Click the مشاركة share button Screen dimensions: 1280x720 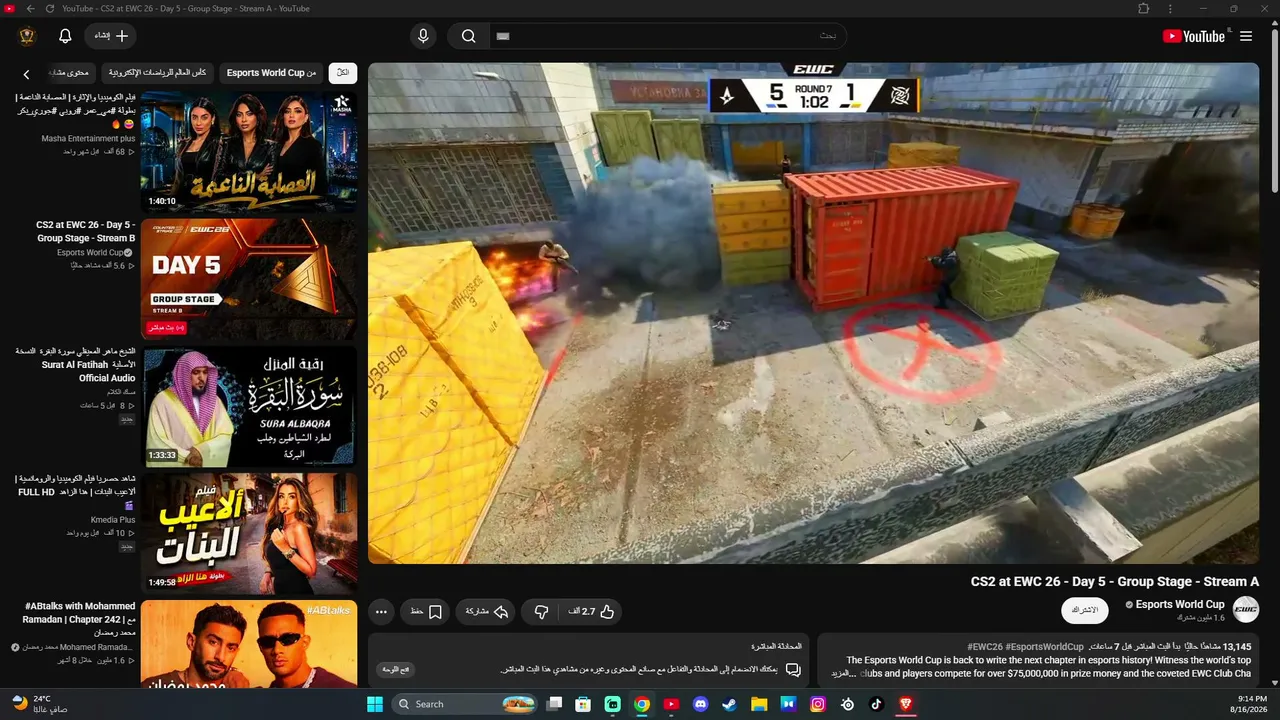pos(487,611)
